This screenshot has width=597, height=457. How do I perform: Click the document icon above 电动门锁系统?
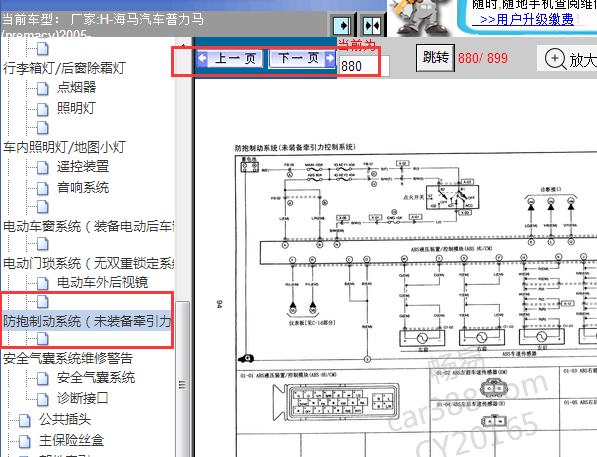pos(43,244)
